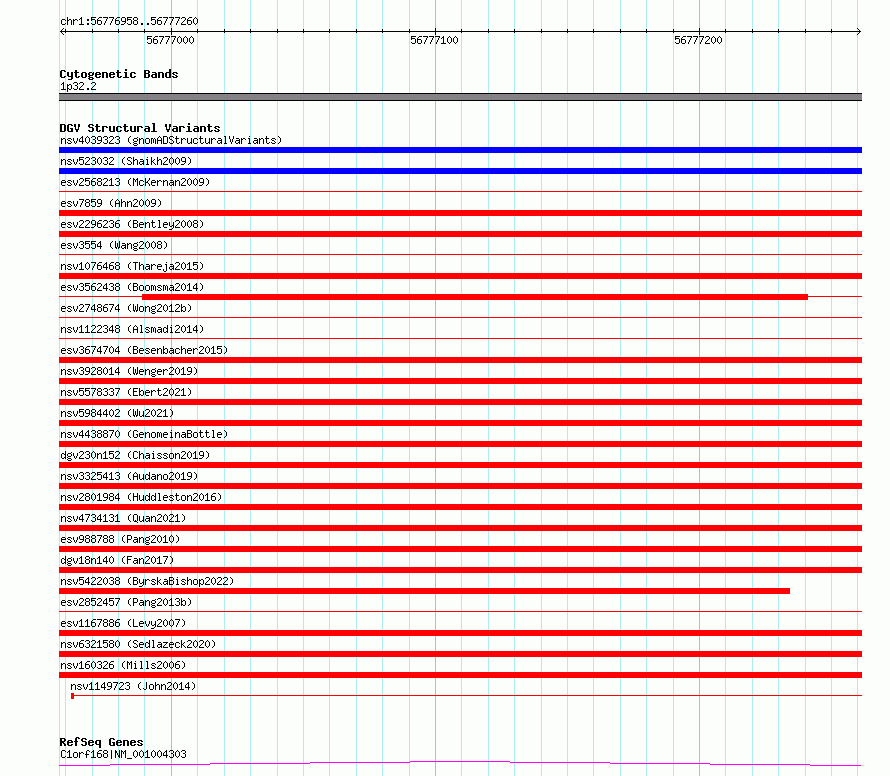Open variant nsv4734131 (Quan2021)
This screenshot has width=890, height=776.
tap(123, 518)
